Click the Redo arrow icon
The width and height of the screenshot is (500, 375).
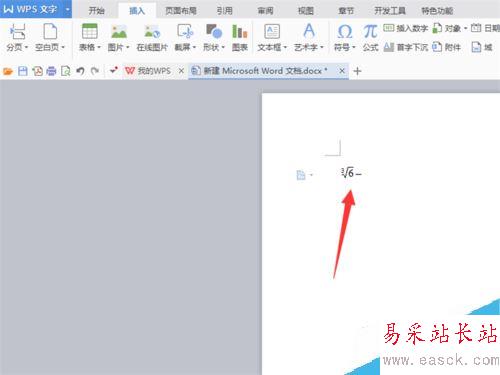95,71
